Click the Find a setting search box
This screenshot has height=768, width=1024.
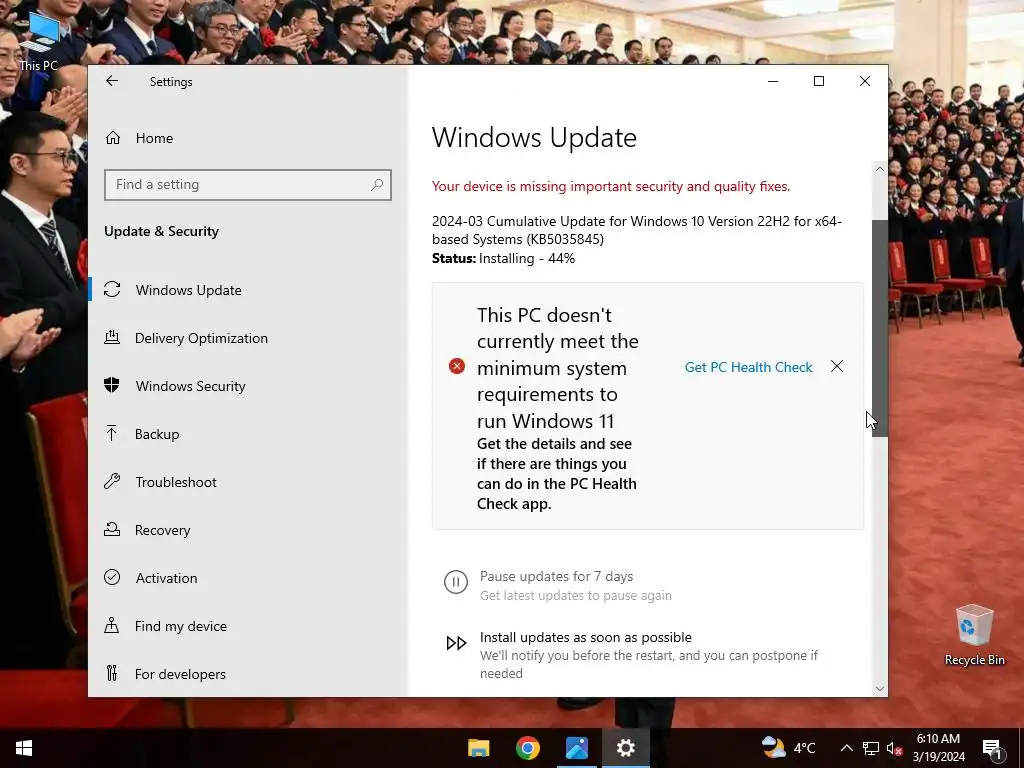[x=248, y=185]
